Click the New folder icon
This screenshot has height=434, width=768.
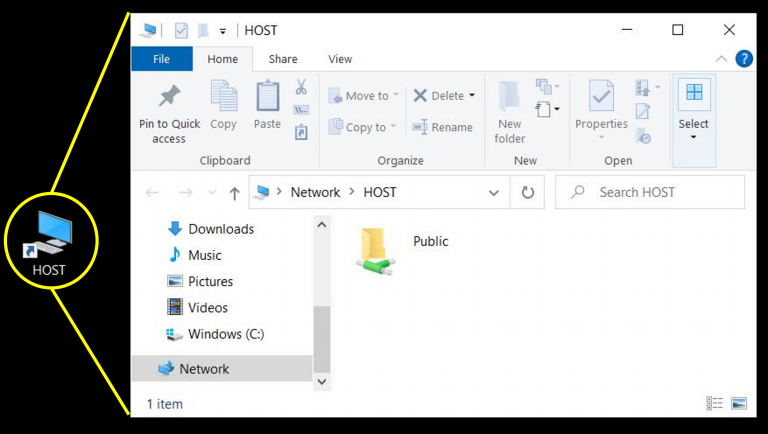[509, 96]
